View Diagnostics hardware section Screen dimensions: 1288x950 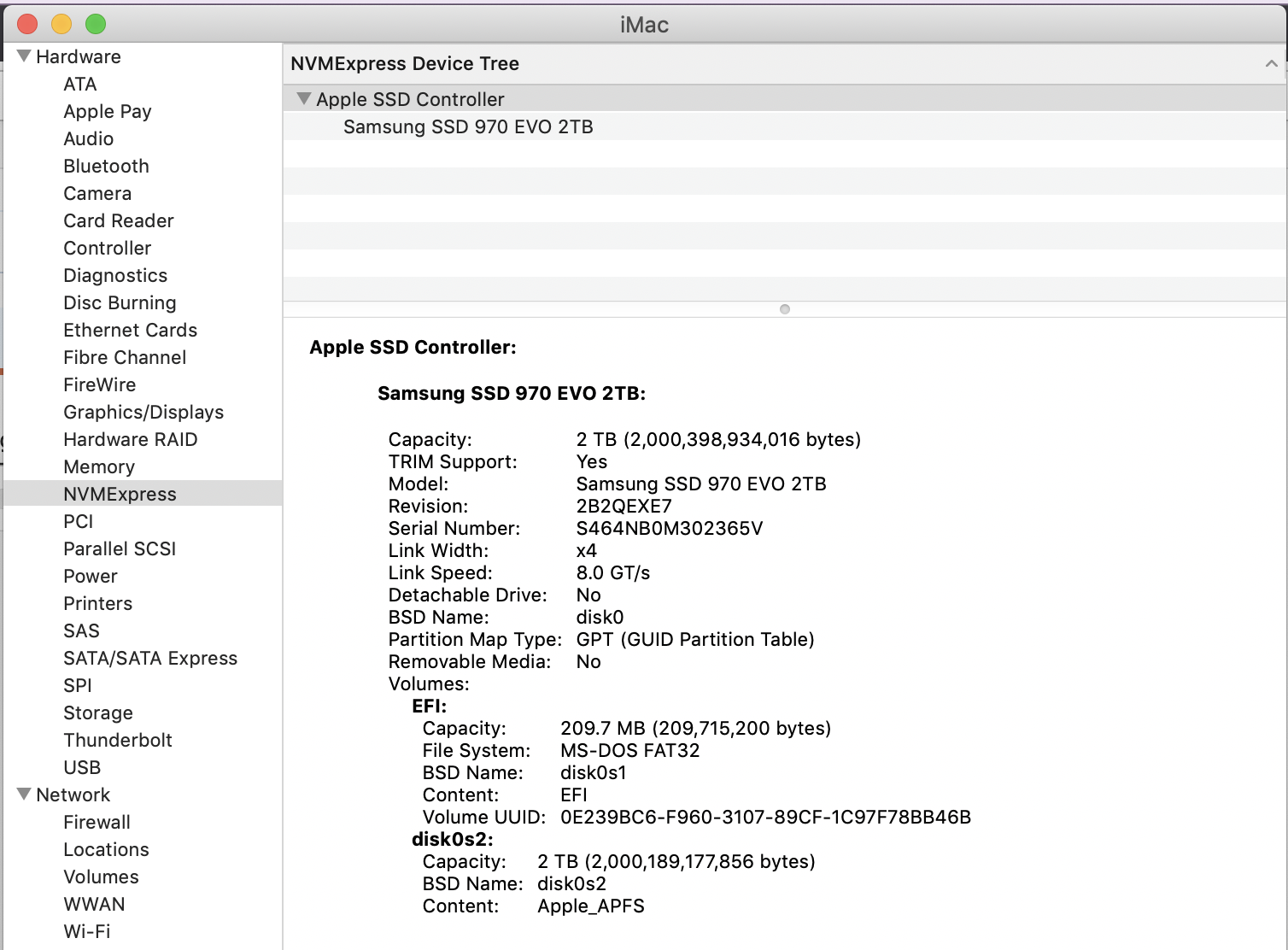[x=115, y=275]
